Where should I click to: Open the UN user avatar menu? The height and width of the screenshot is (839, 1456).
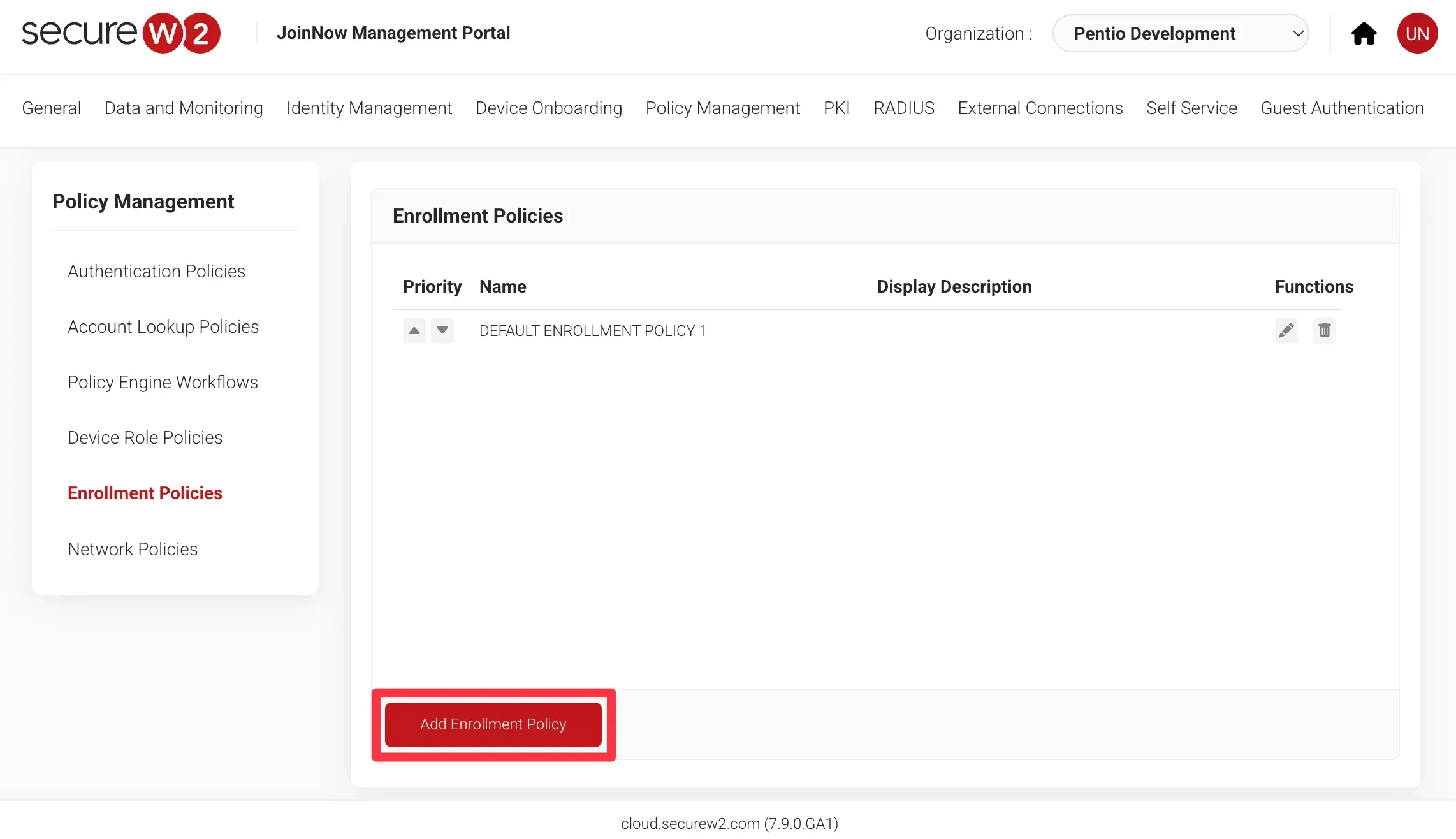pos(1416,34)
